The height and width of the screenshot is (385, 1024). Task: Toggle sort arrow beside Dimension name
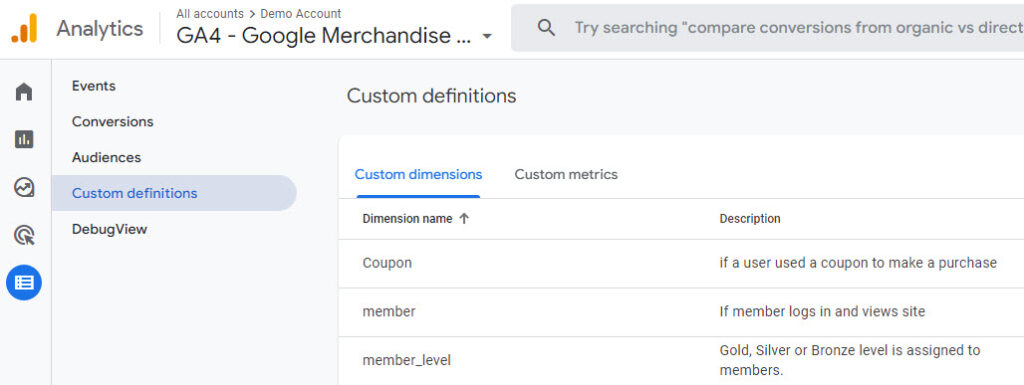point(464,219)
